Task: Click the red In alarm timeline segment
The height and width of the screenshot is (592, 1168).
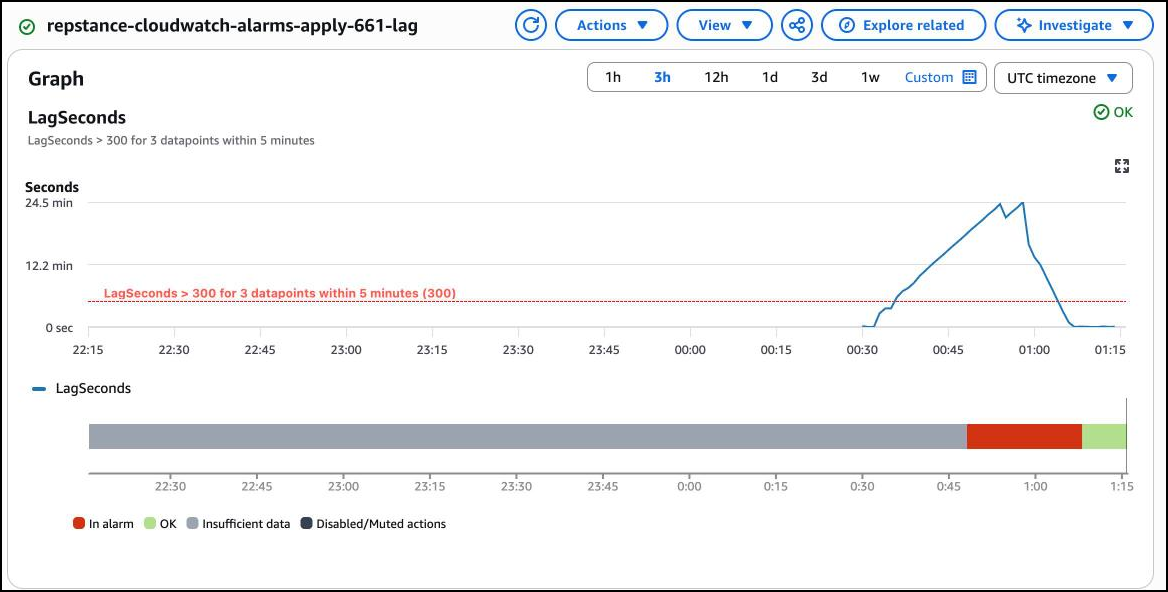Action: click(1024, 436)
